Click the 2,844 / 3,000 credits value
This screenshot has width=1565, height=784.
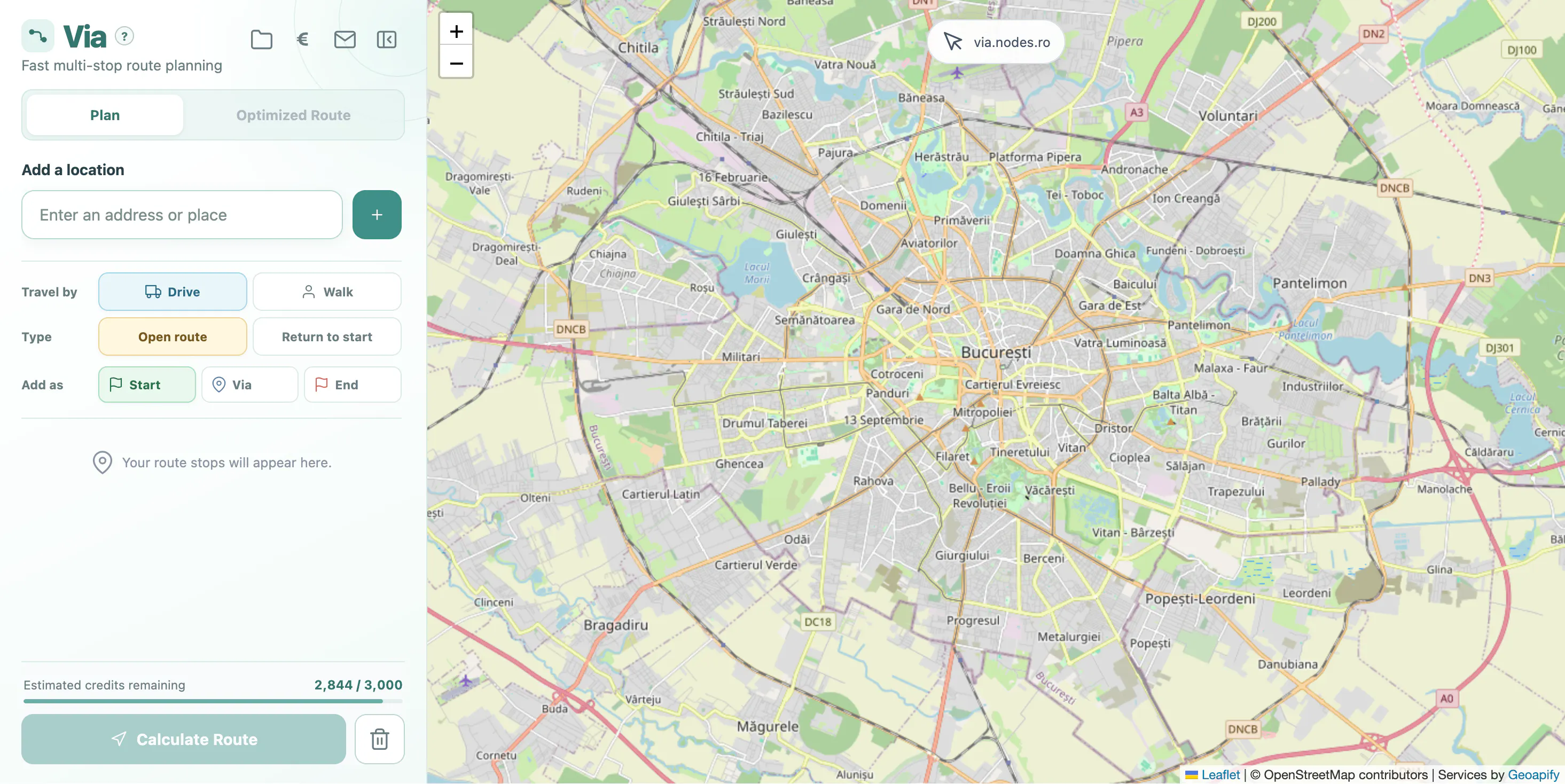click(x=358, y=685)
